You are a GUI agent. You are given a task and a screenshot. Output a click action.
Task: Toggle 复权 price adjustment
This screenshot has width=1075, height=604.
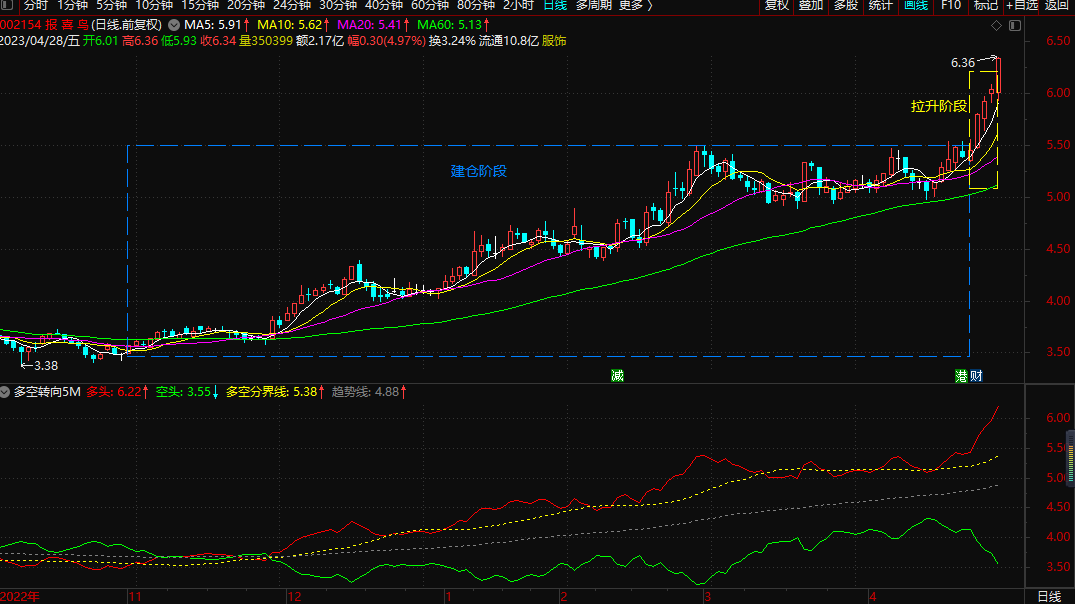(x=776, y=6)
